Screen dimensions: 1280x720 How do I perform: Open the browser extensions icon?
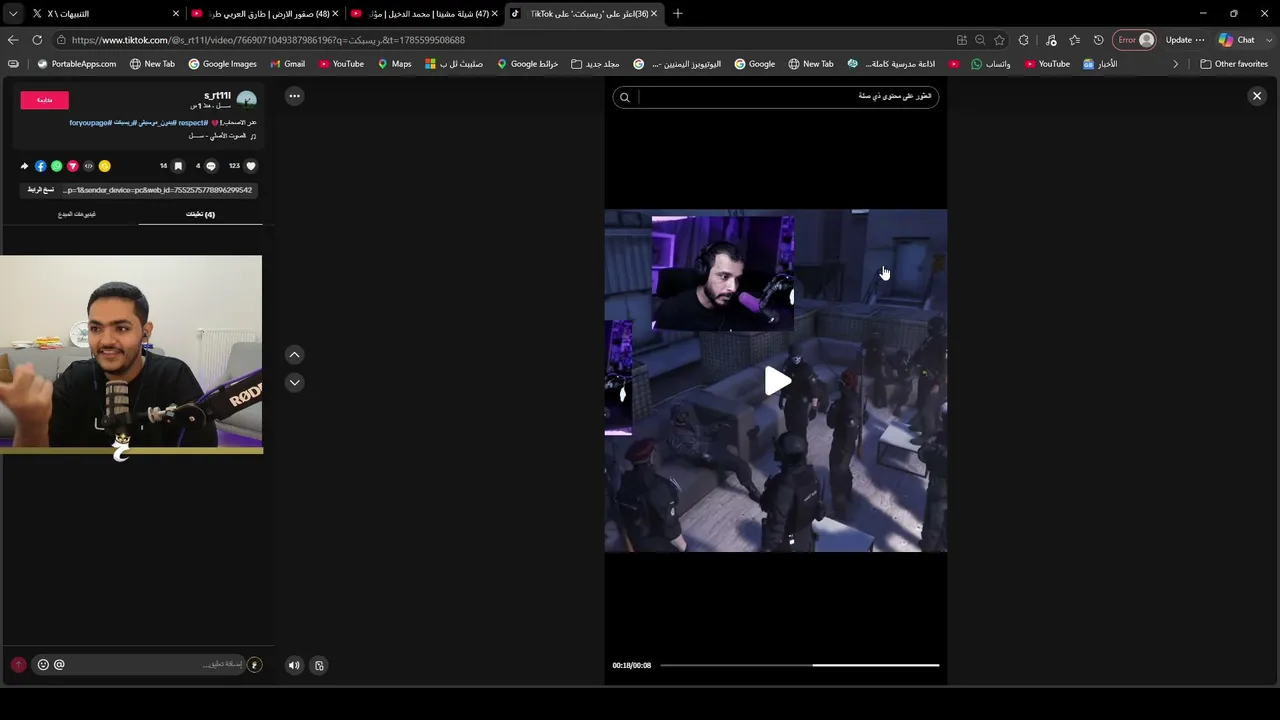pyautogui.click(x=1023, y=40)
